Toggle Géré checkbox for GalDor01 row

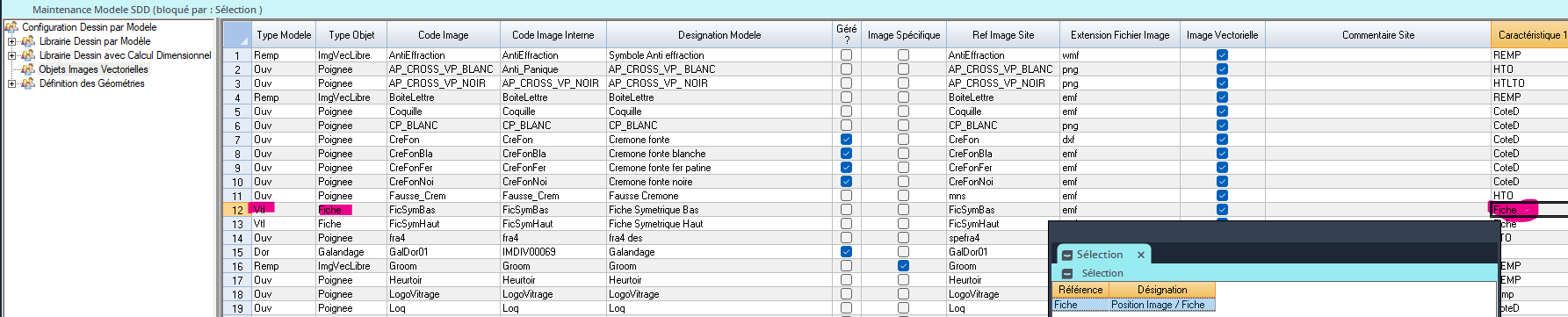pos(846,252)
